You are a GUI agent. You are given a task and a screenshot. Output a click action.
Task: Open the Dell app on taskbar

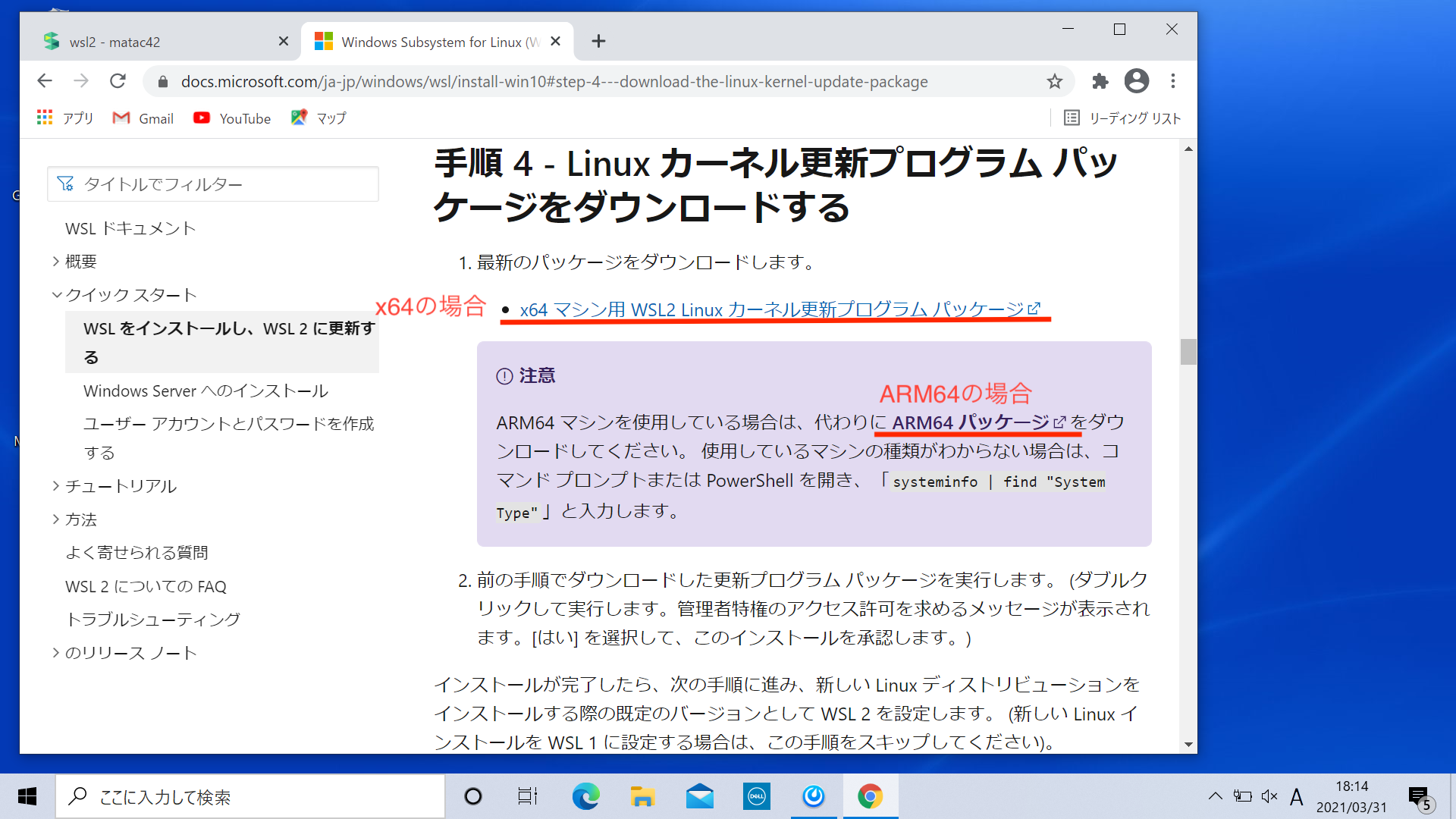(x=756, y=796)
